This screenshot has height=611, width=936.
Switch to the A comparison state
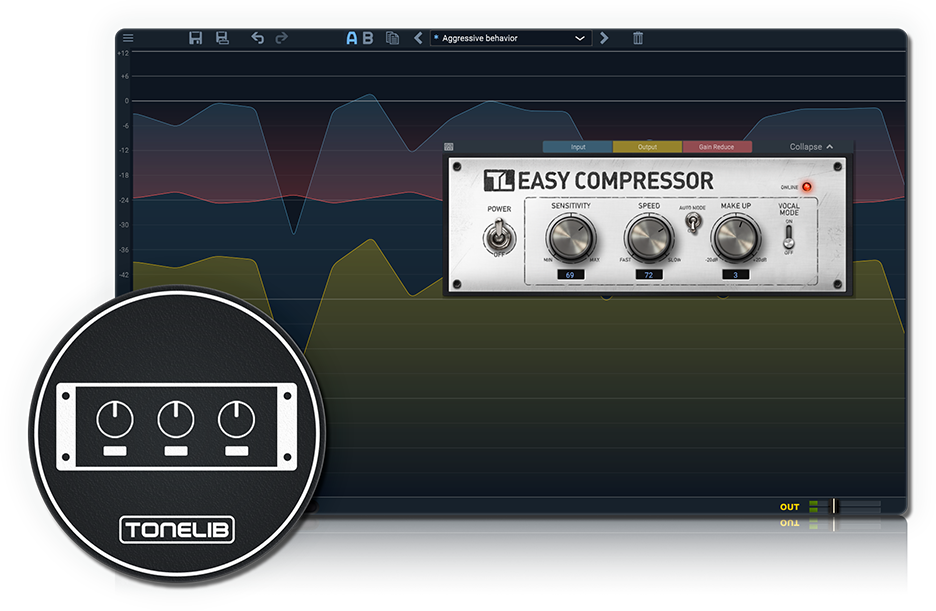coord(352,38)
